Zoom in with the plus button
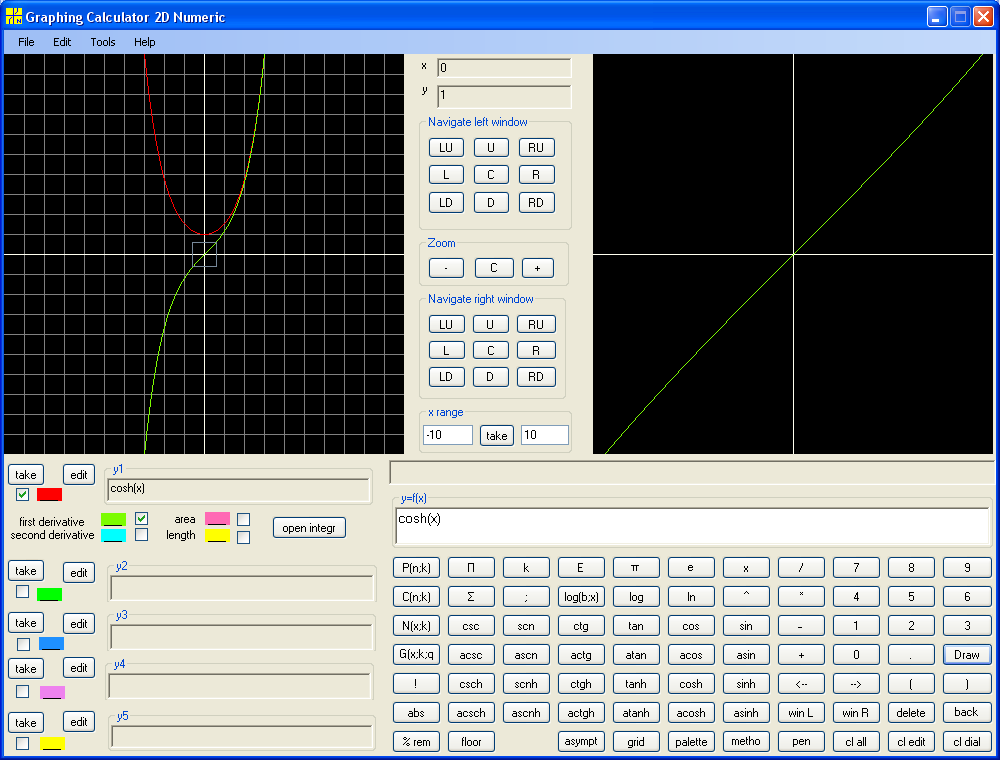Image resolution: width=1000 pixels, height=760 pixels. (538, 268)
